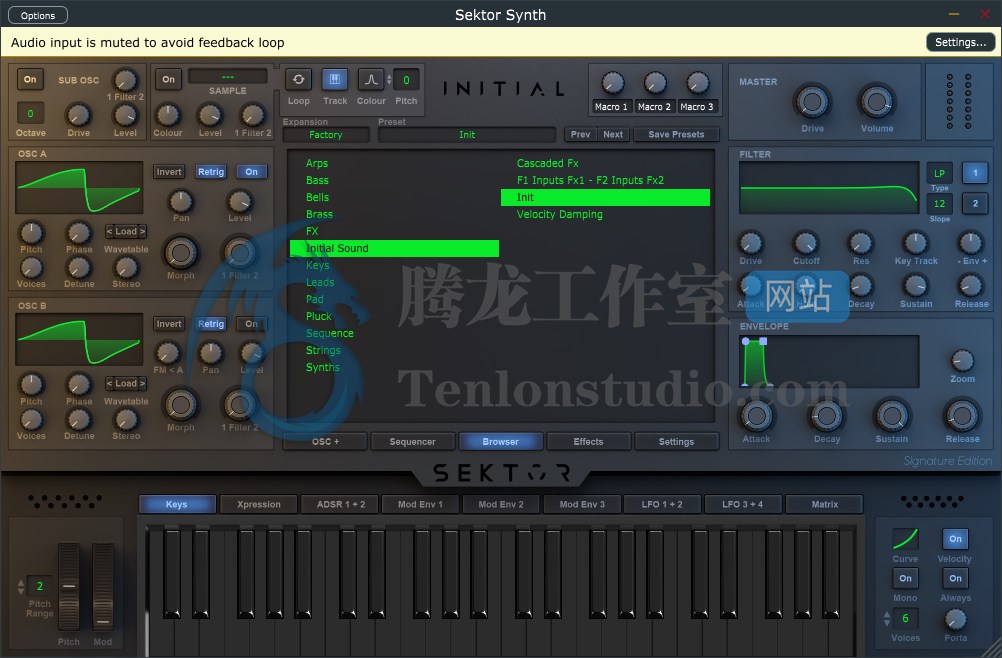Click the Pitch Range stepper arrows
The height and width of the screenshot is (658, 1002).
click(21, 586)
